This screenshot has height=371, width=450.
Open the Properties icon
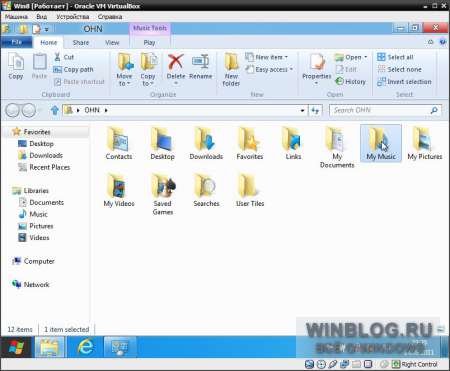click(x=316, y=62)
